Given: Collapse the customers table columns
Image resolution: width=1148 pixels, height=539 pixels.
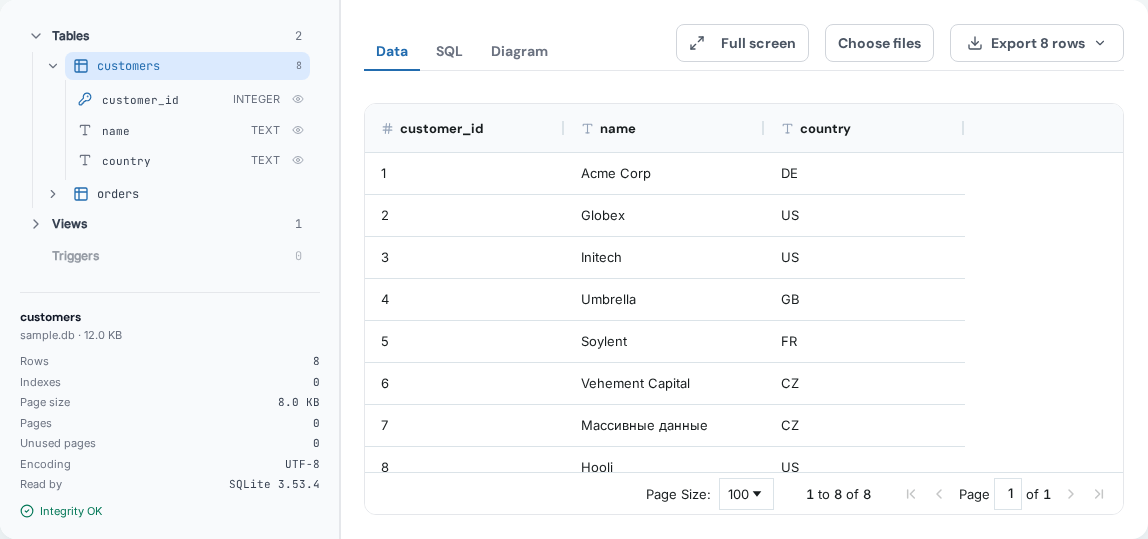Looking at the screenshot, I should tap(53, 66).
